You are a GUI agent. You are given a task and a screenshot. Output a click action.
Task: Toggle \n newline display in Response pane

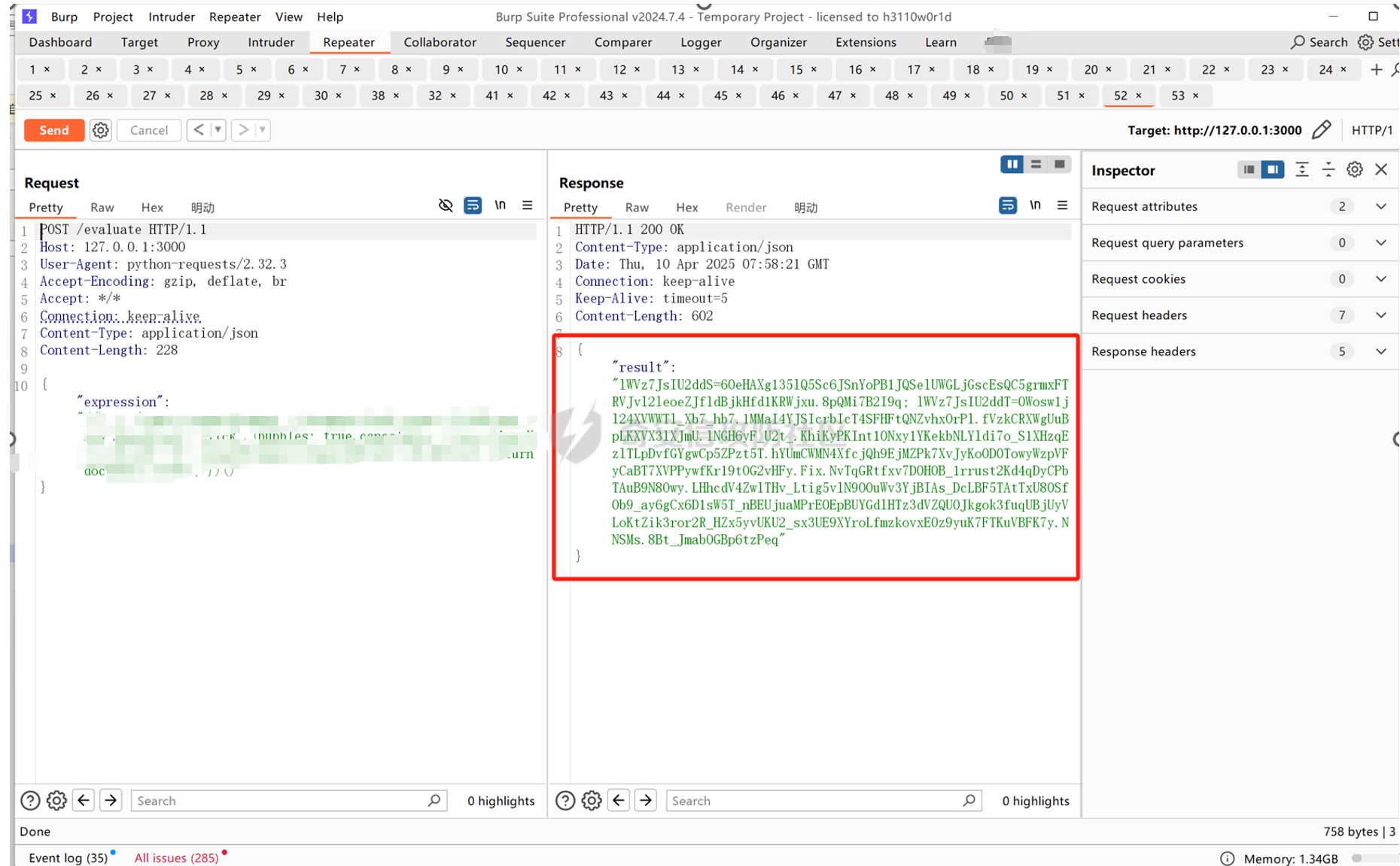1035,205
